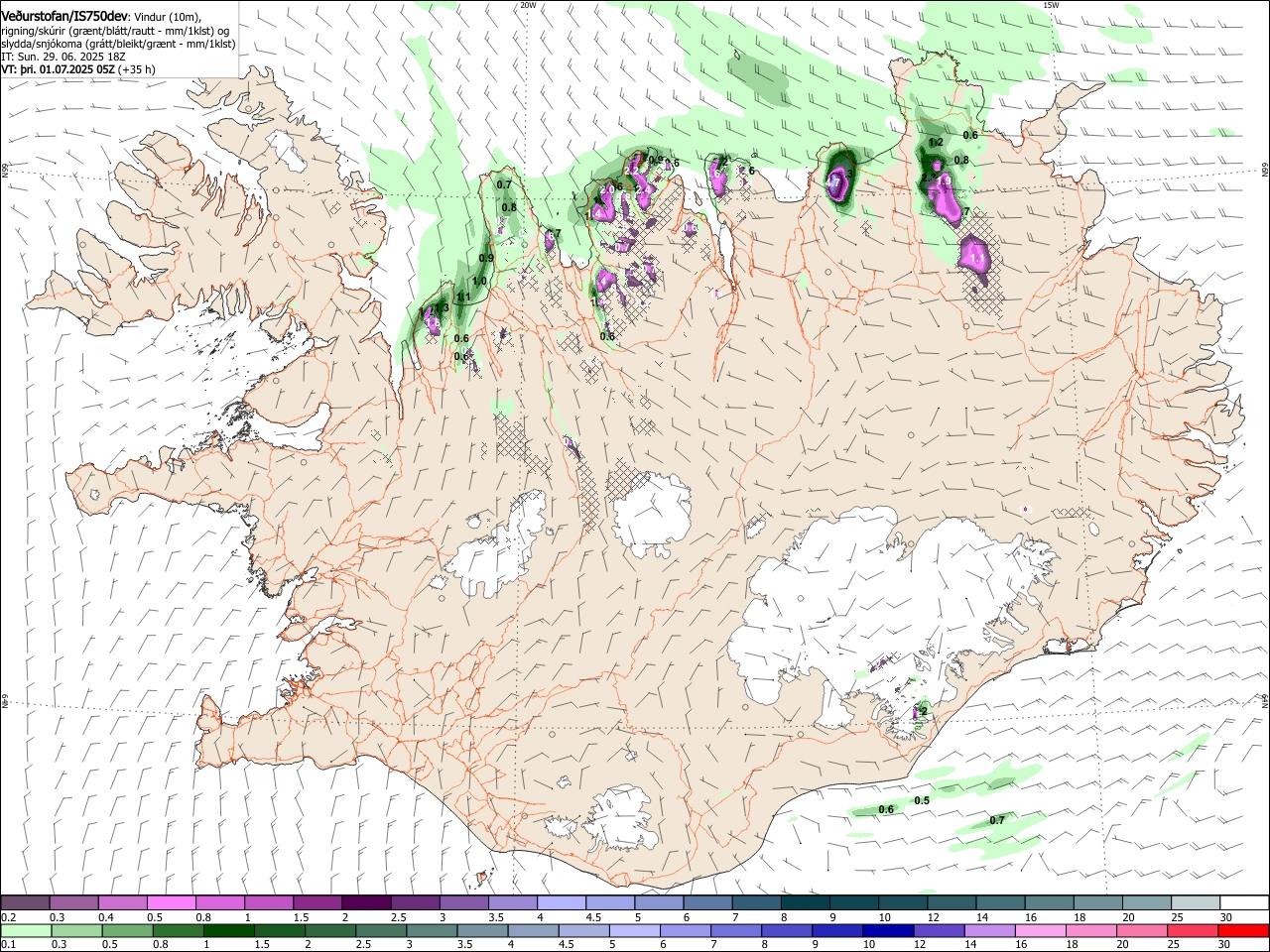Select the pale green 0.1–0.3 rain swatch

[27, 930]
